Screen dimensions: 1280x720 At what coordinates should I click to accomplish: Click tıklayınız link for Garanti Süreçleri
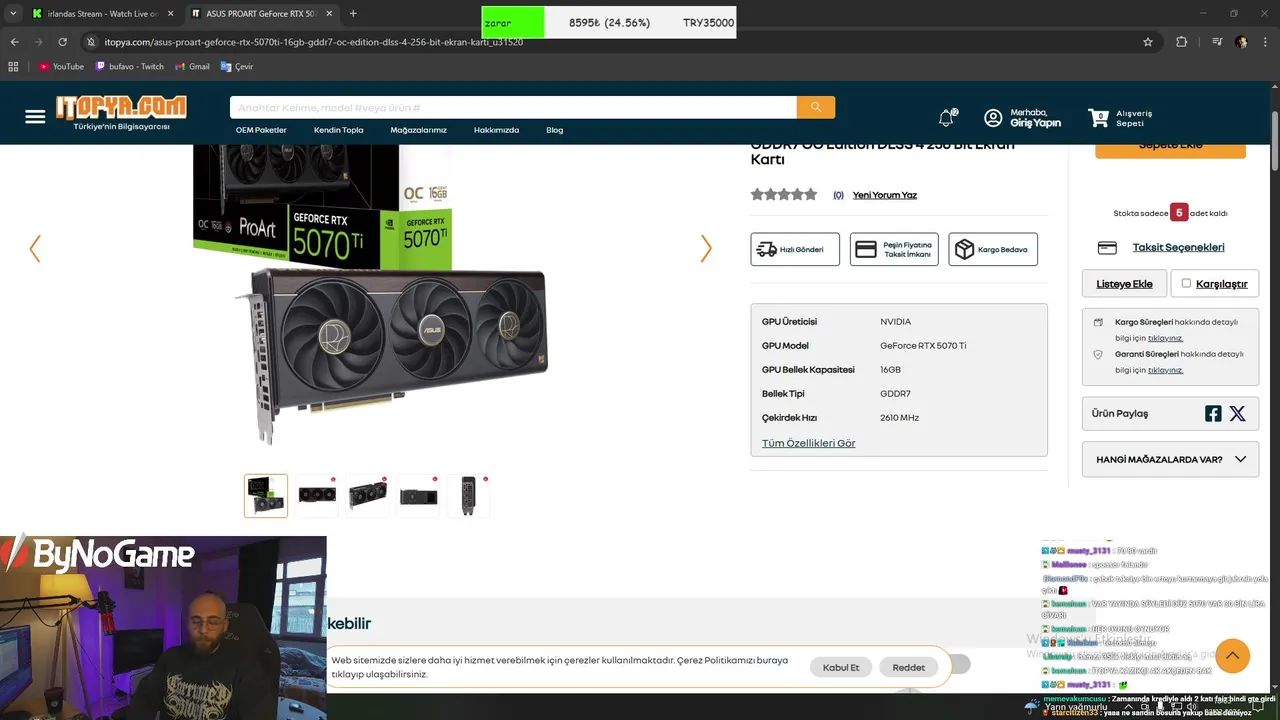tap(1166, 370)
